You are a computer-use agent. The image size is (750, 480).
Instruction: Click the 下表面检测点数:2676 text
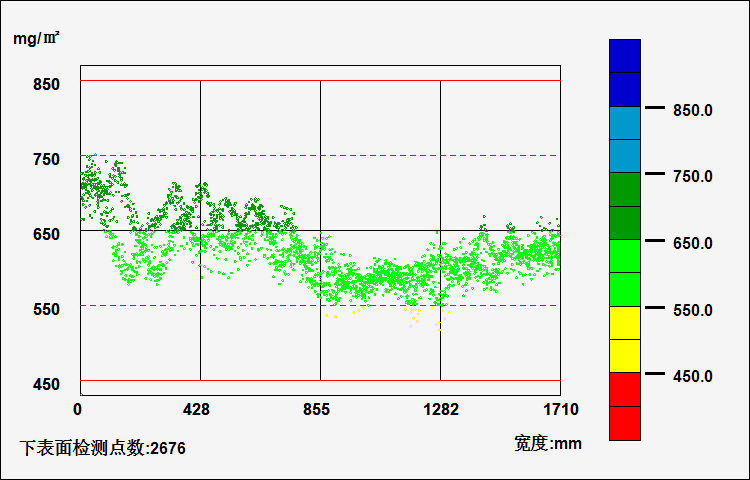coord(102,448)
